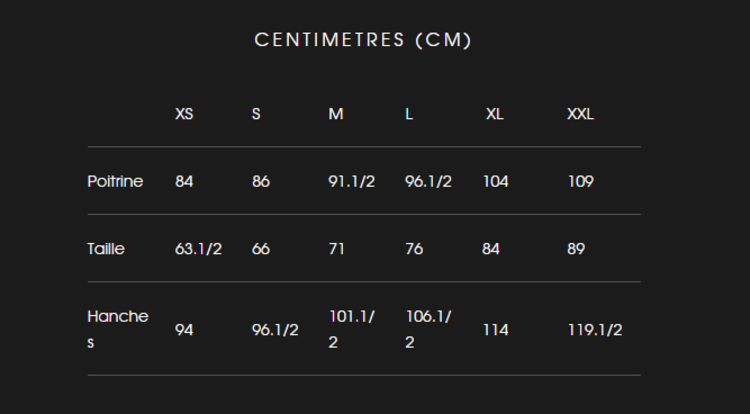Click the S size column header
The image size is (750, 414).
256,114
